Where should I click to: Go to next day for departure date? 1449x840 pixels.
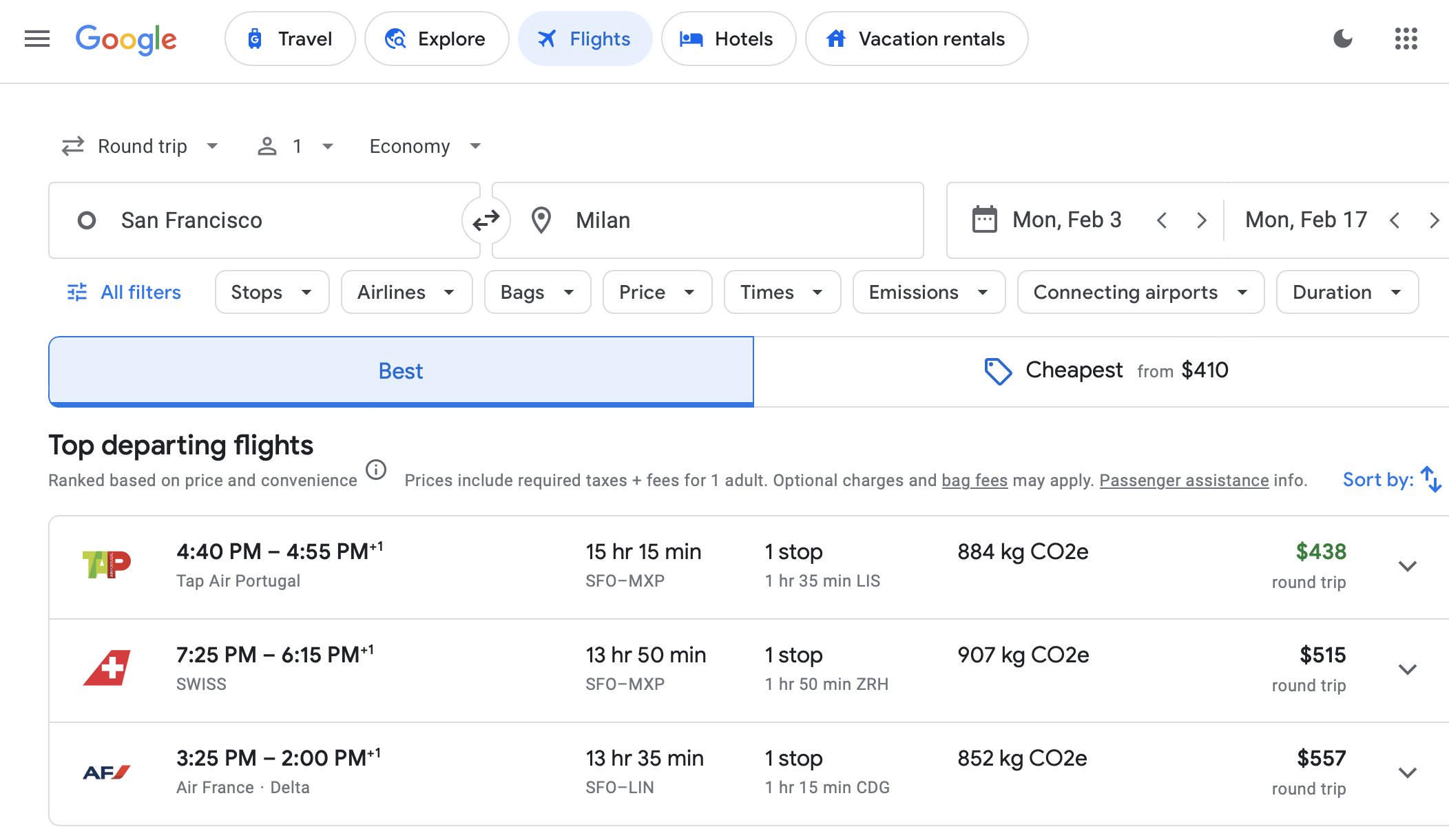click(1202, 220)
